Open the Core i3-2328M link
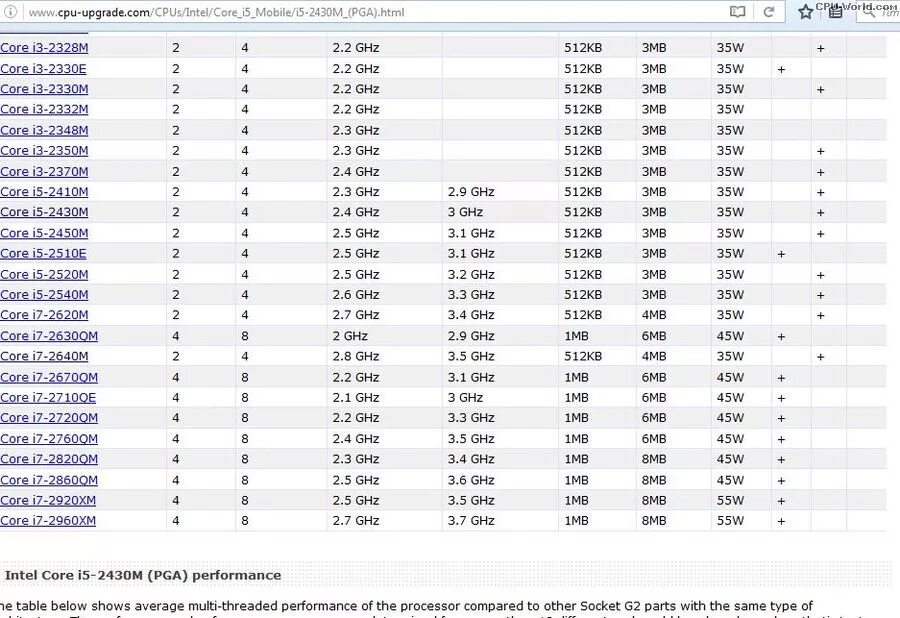Screen dimensions: 900x618 pos(44,48)
